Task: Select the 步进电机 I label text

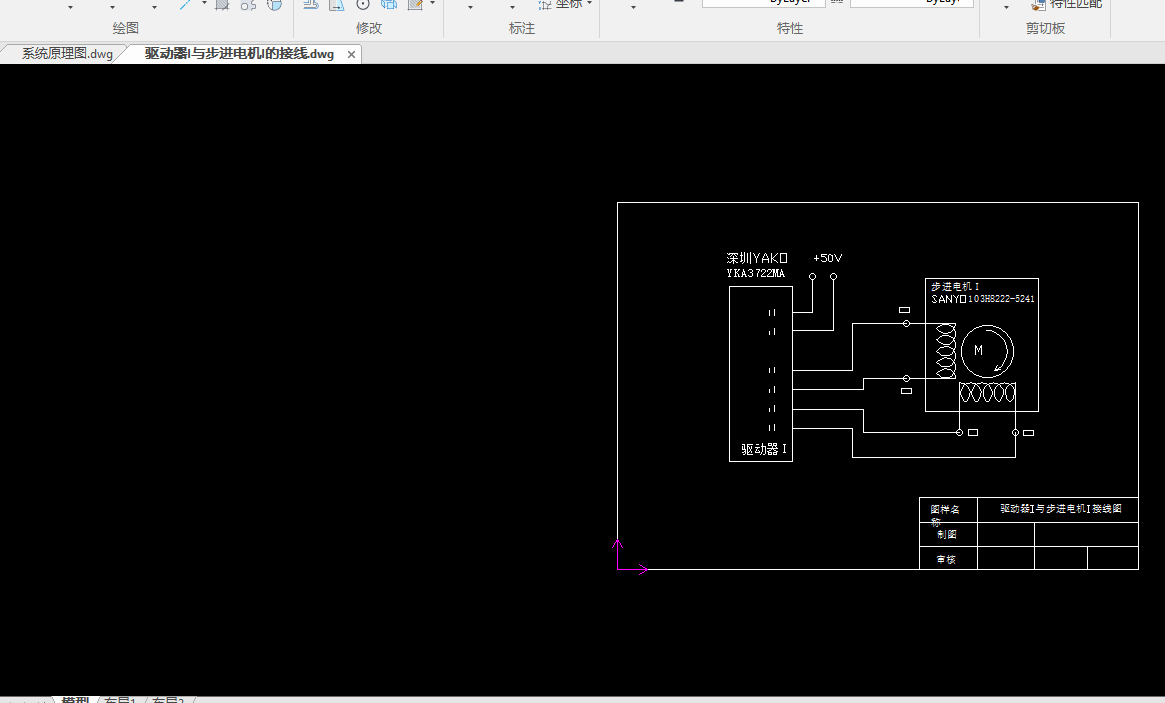Action: (955, 286)
